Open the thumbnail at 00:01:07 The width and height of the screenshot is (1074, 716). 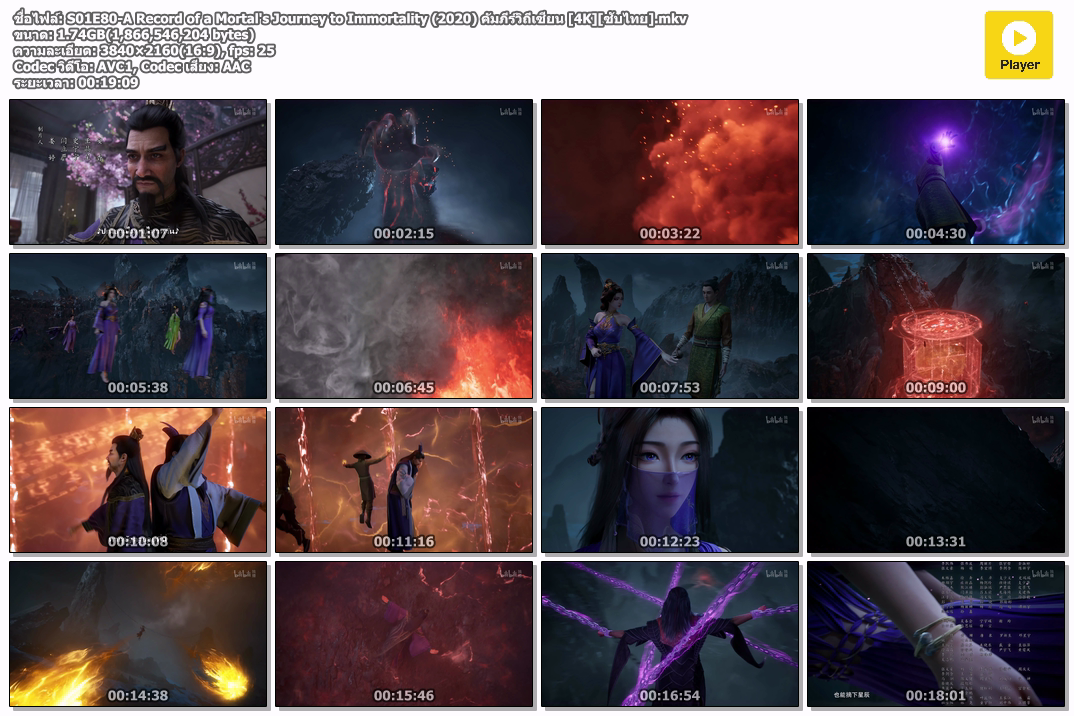138,172
